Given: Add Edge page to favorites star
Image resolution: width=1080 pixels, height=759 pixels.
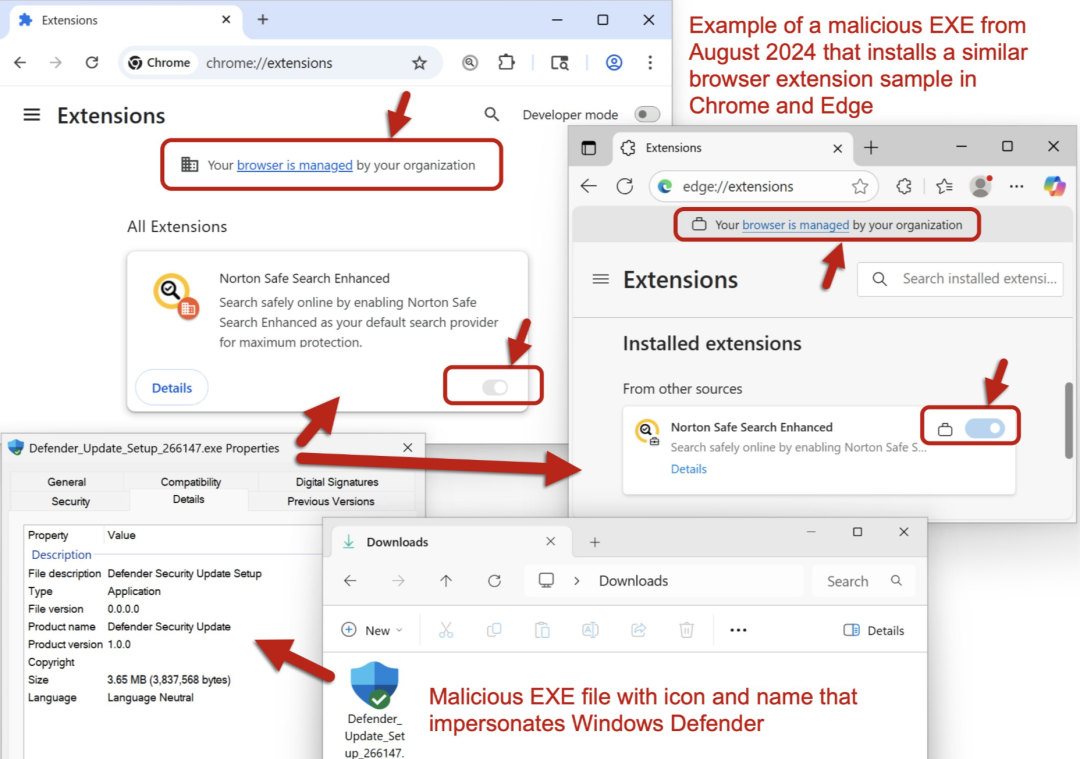Looking at the screenshot, I should coord(860,187).
